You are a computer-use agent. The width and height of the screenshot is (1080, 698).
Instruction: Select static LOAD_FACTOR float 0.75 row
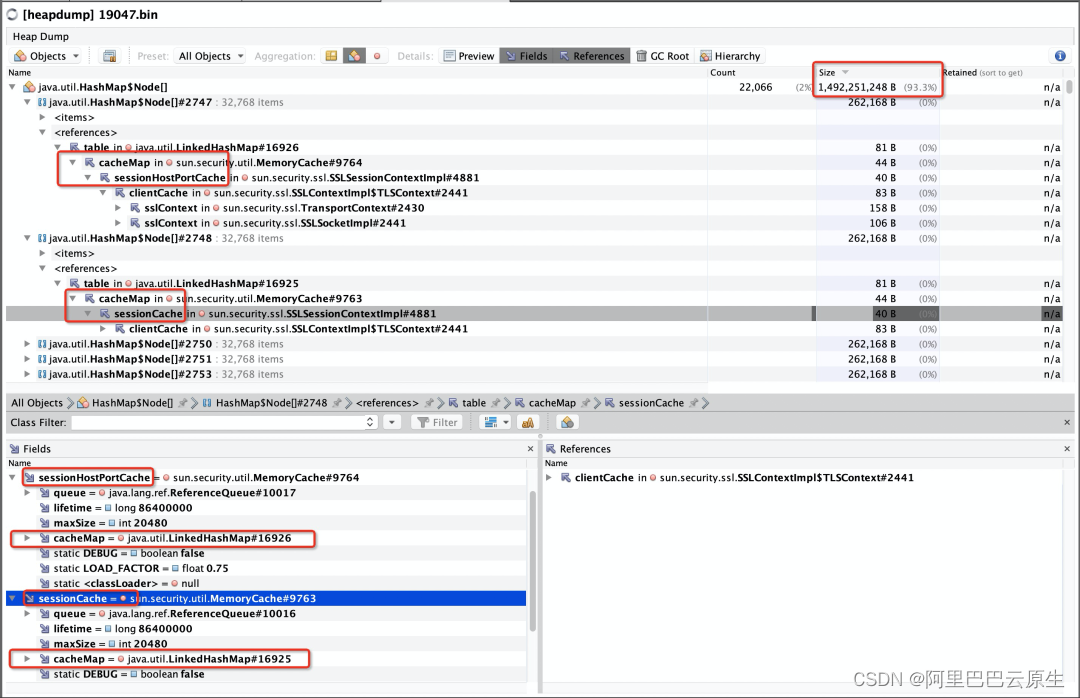[x=266, y=568]
